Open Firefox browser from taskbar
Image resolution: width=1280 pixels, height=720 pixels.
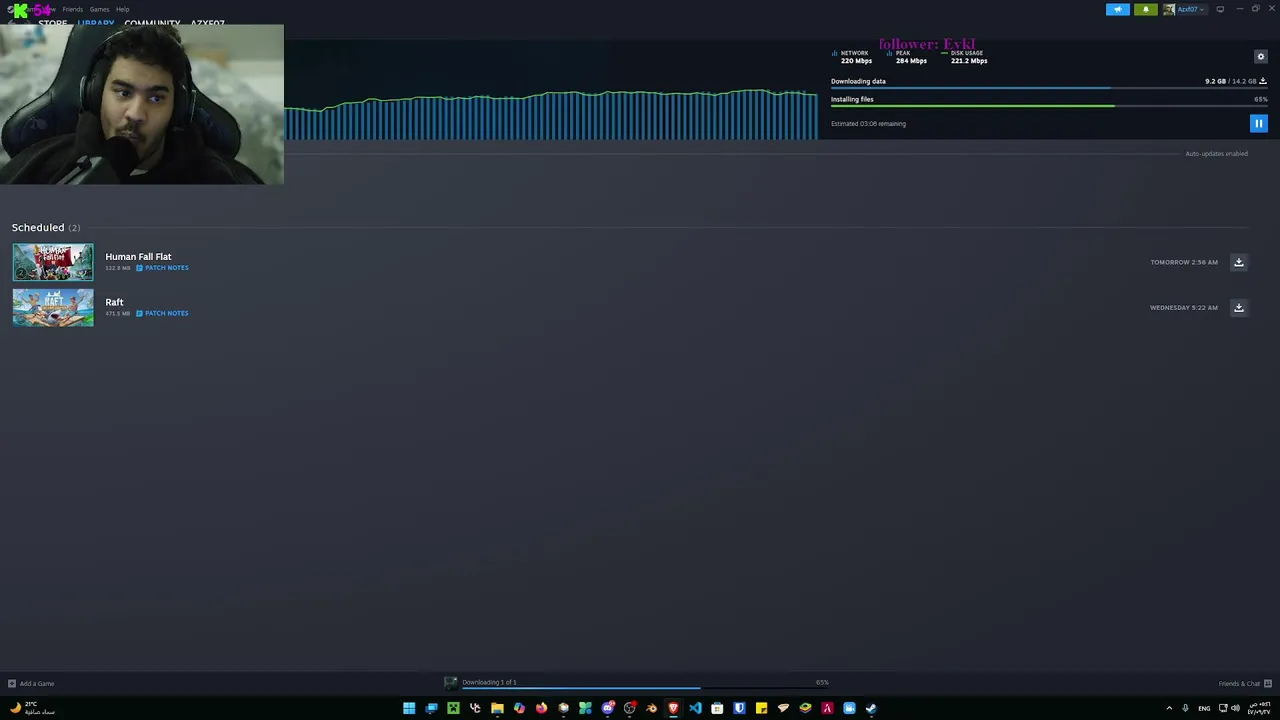[x=541, y=708]
